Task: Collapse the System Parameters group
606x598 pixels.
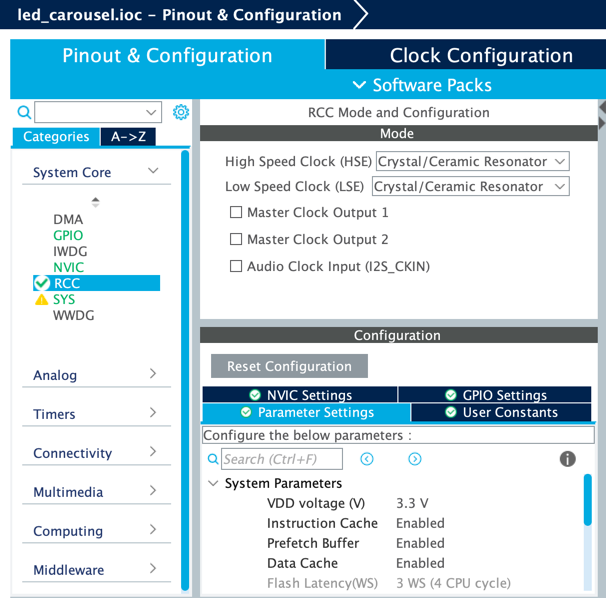Action: tap(213, 483)
